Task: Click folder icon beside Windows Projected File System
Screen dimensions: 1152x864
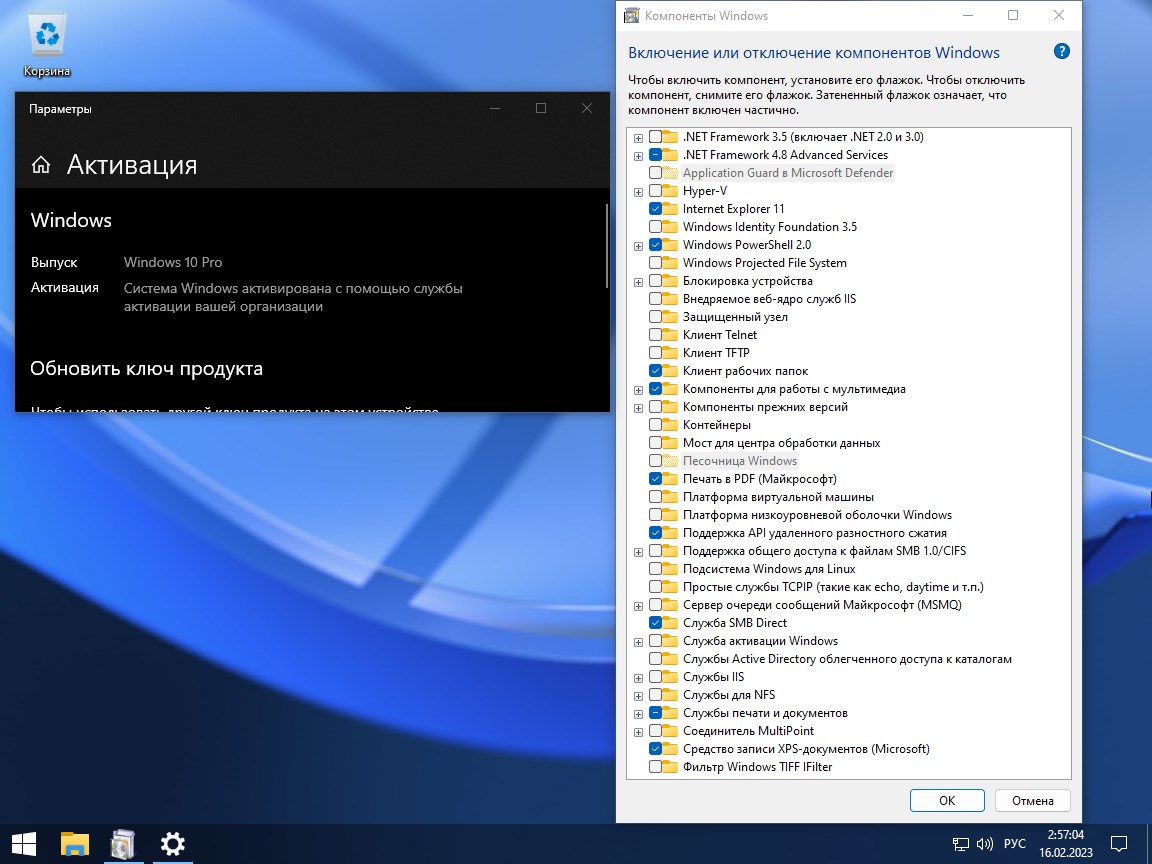Action: click(670, 263)
